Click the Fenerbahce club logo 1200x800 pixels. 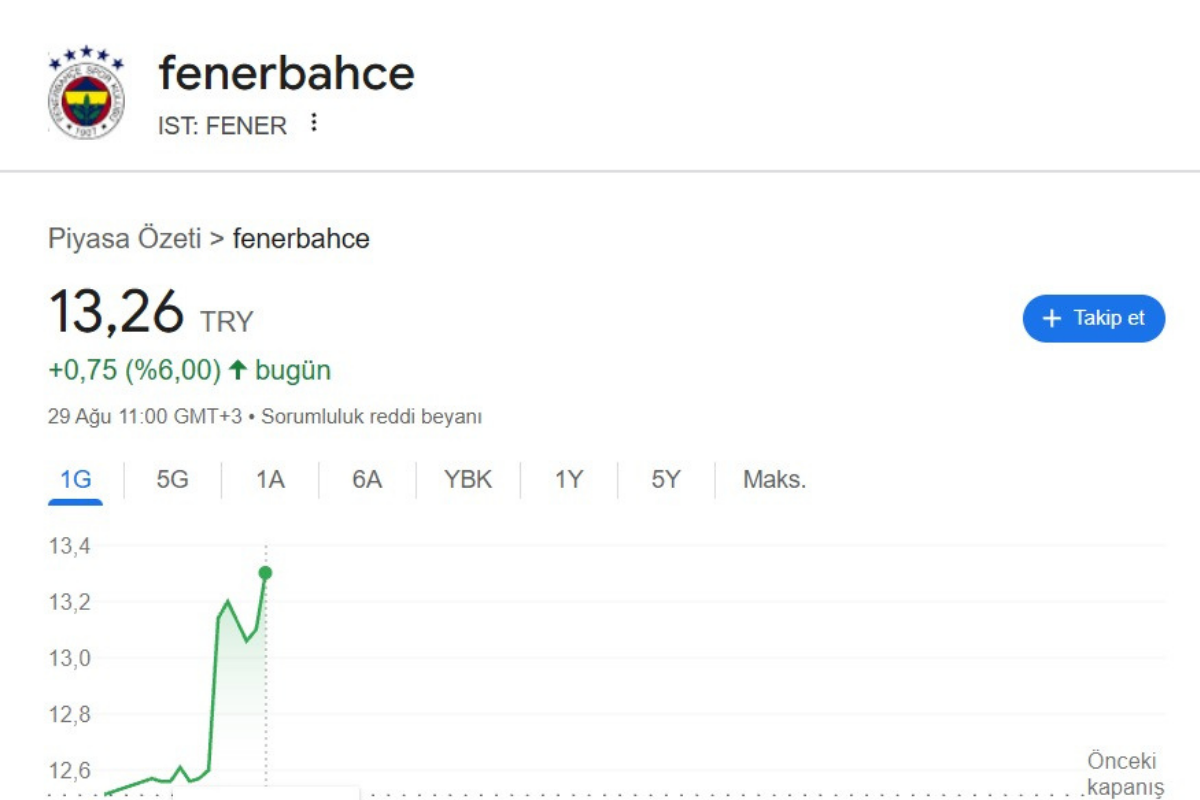coord(86,92)
